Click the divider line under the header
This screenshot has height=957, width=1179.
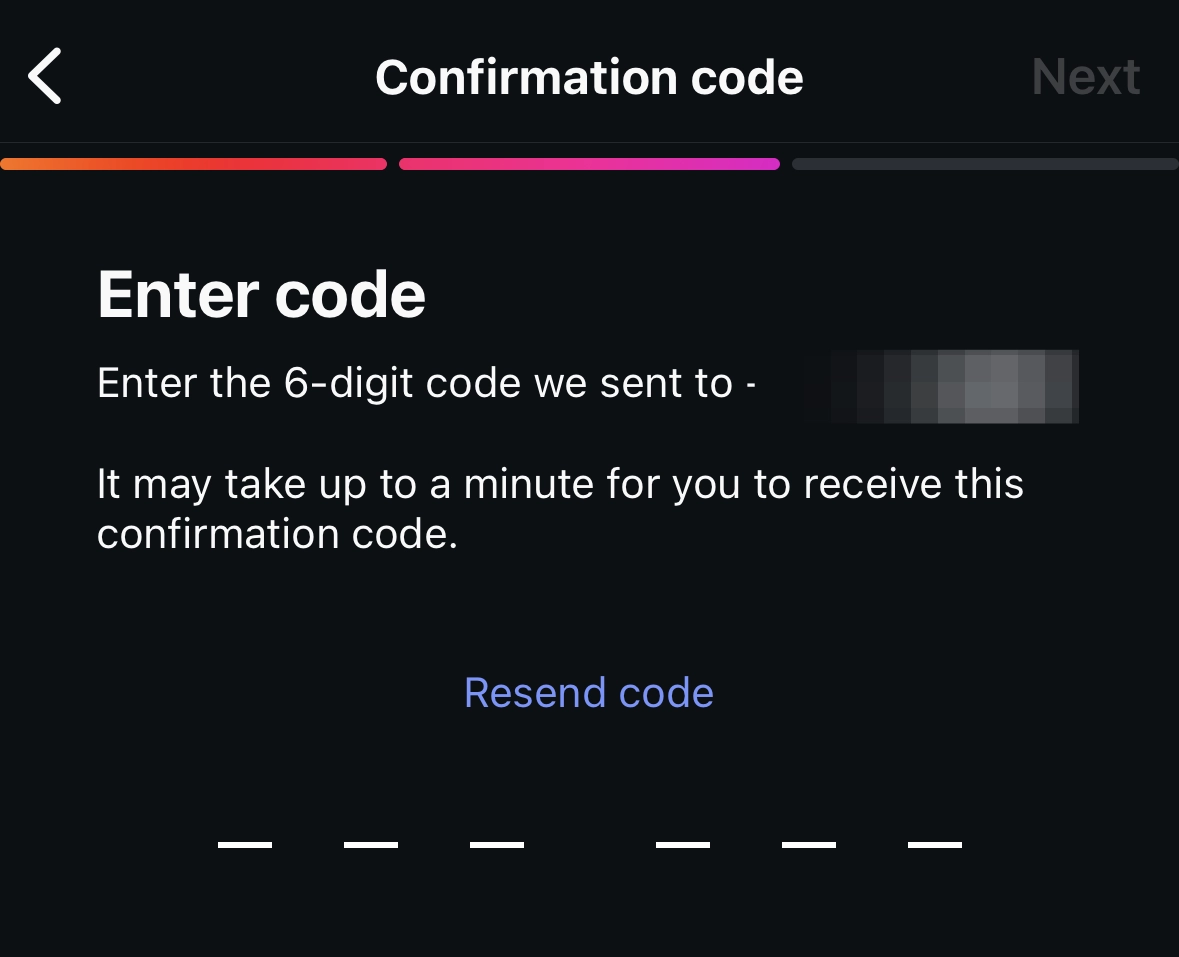tap(589, 143)
